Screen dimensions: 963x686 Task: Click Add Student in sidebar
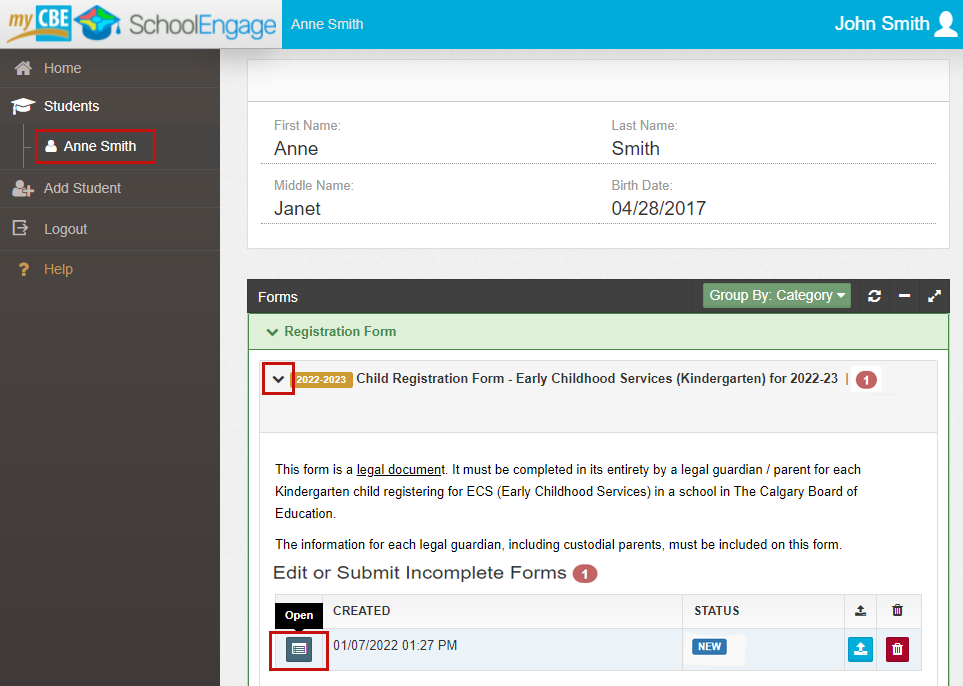(x=82, y=188)
